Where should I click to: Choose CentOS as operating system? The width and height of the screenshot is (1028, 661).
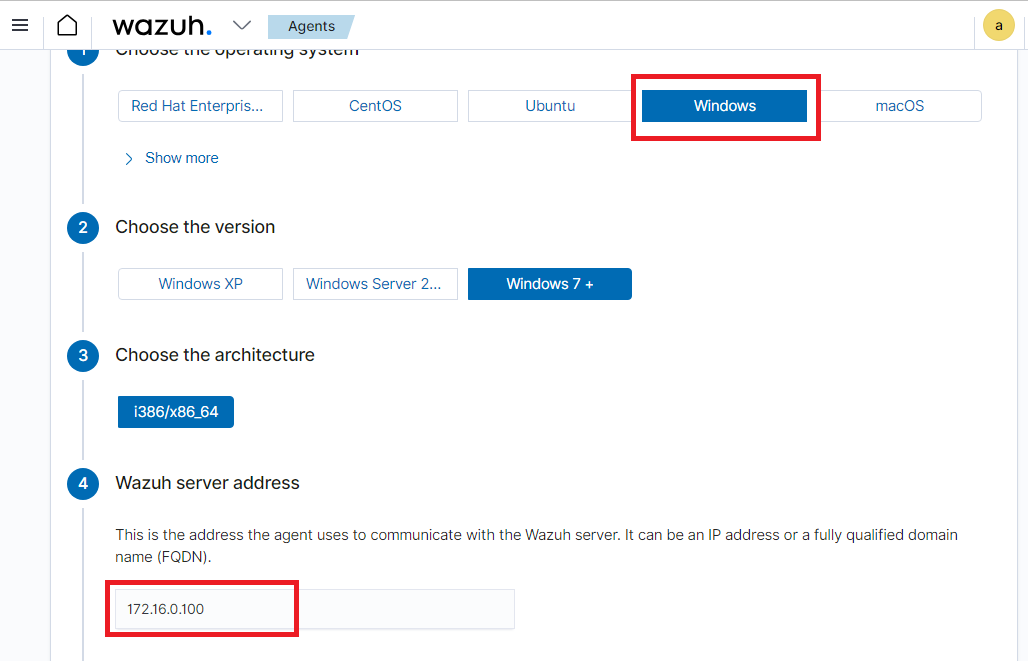pos(375,106)
